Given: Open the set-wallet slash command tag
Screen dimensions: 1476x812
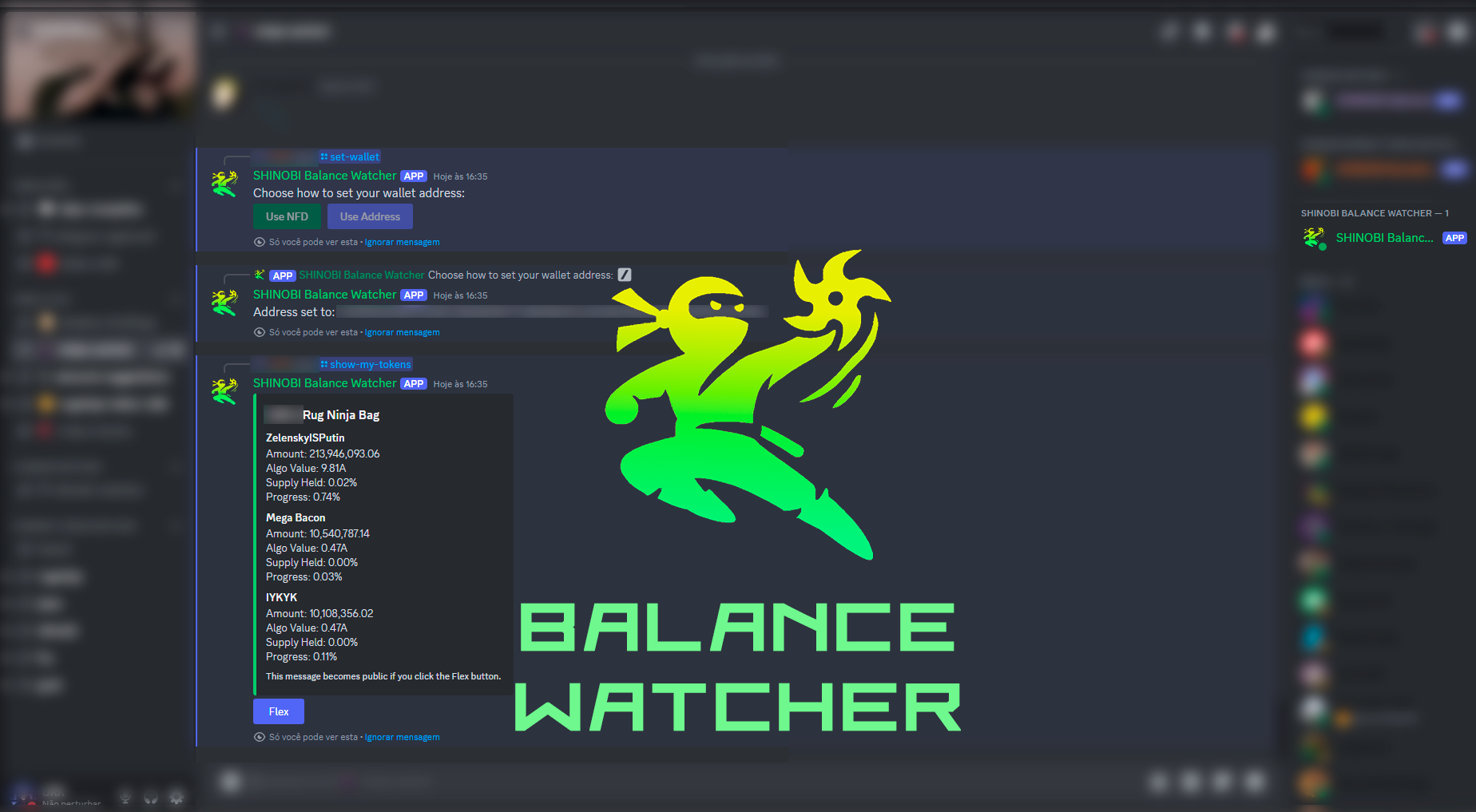Looking at the screenshot, I should pos(350,157).
